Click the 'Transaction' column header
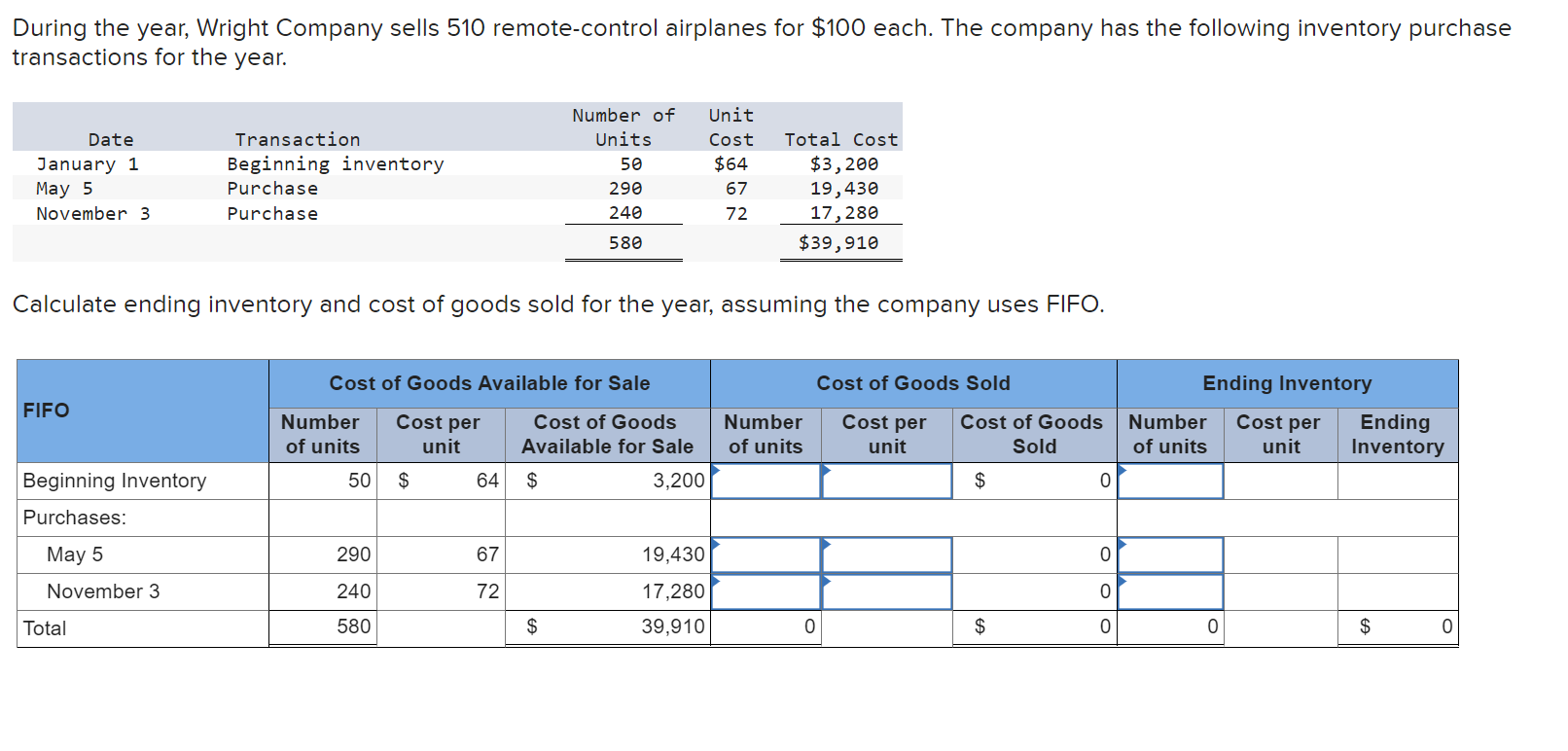Screen dimensions: 1568x751 tap(298, 140)
